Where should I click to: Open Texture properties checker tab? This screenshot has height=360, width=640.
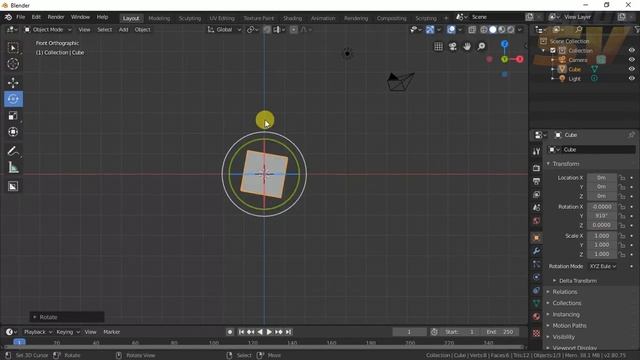coord(536,333)
